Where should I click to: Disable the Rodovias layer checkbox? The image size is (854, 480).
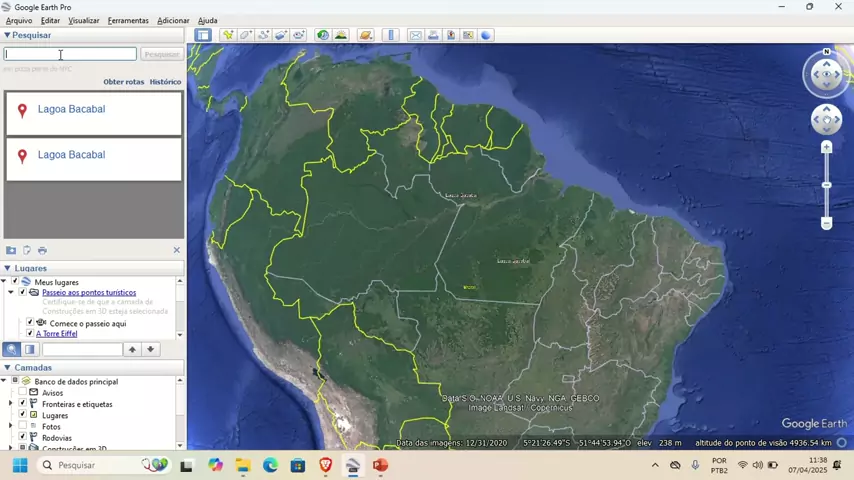click(22, 437)
